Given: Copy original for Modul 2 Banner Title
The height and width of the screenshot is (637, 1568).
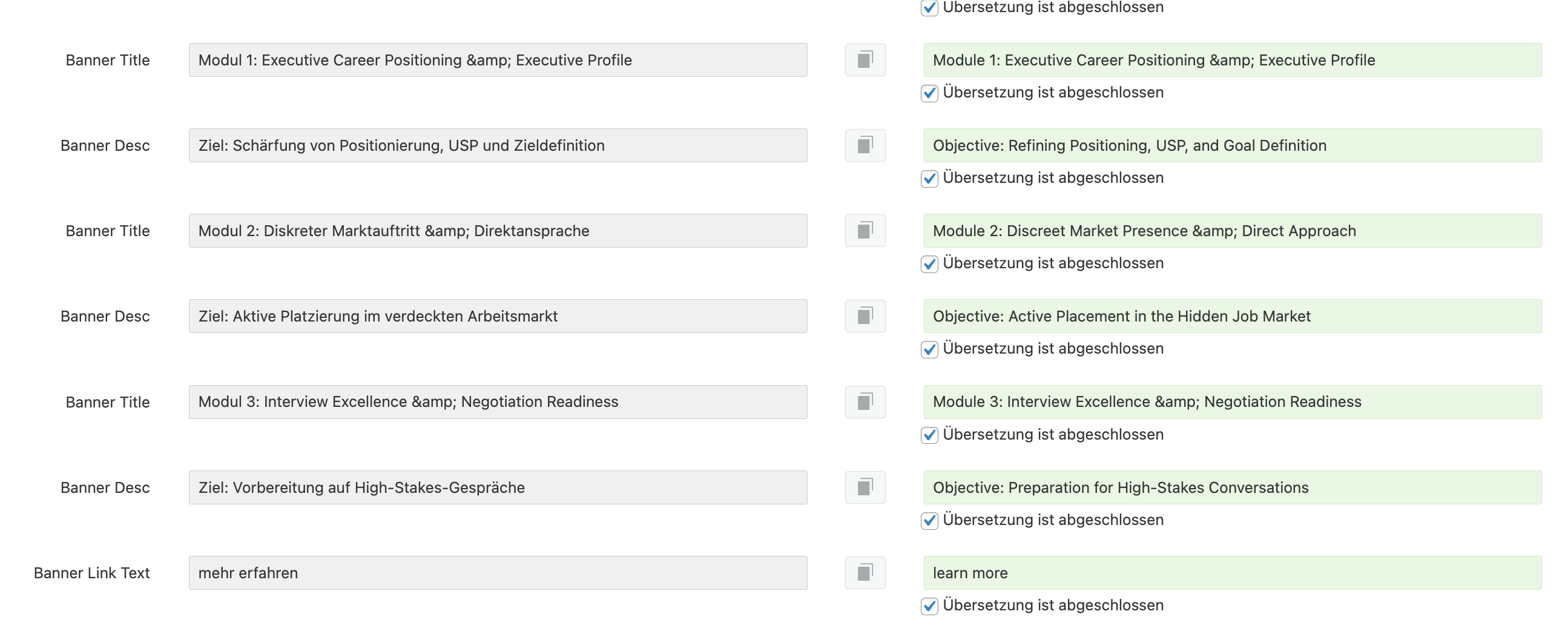Looking at the screenshot, I should 865,230.
